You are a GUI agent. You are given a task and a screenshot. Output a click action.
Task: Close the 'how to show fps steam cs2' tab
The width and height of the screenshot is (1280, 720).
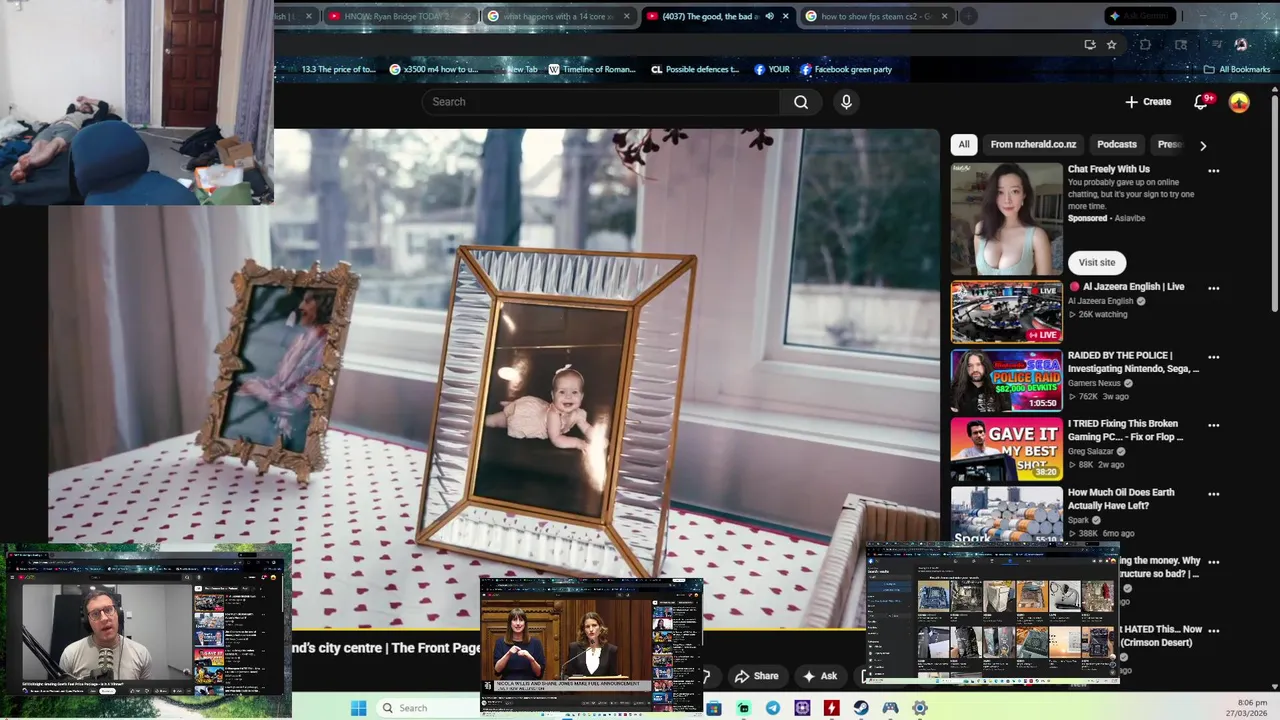tap(944, 16)
